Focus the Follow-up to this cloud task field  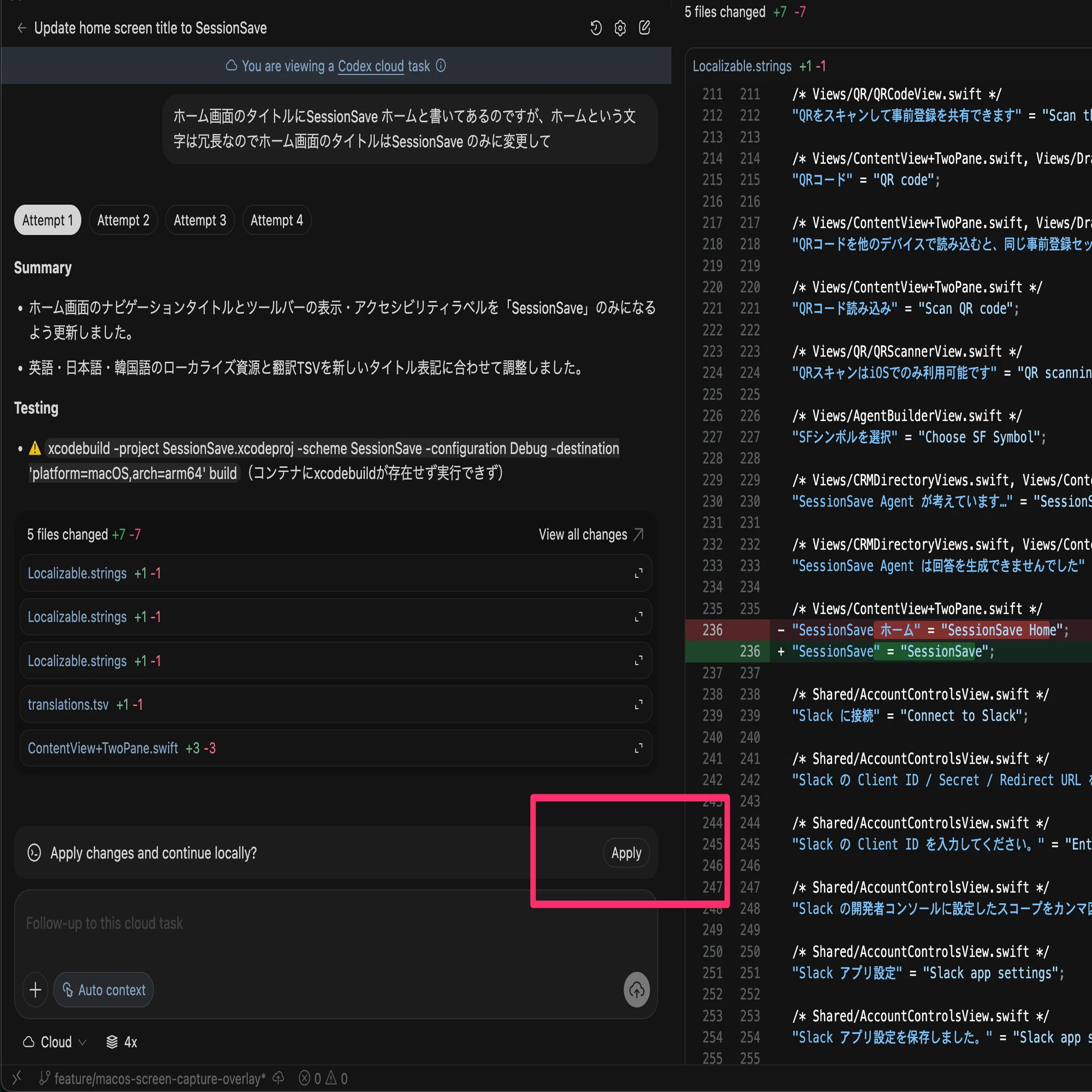(x=336, y=924)
